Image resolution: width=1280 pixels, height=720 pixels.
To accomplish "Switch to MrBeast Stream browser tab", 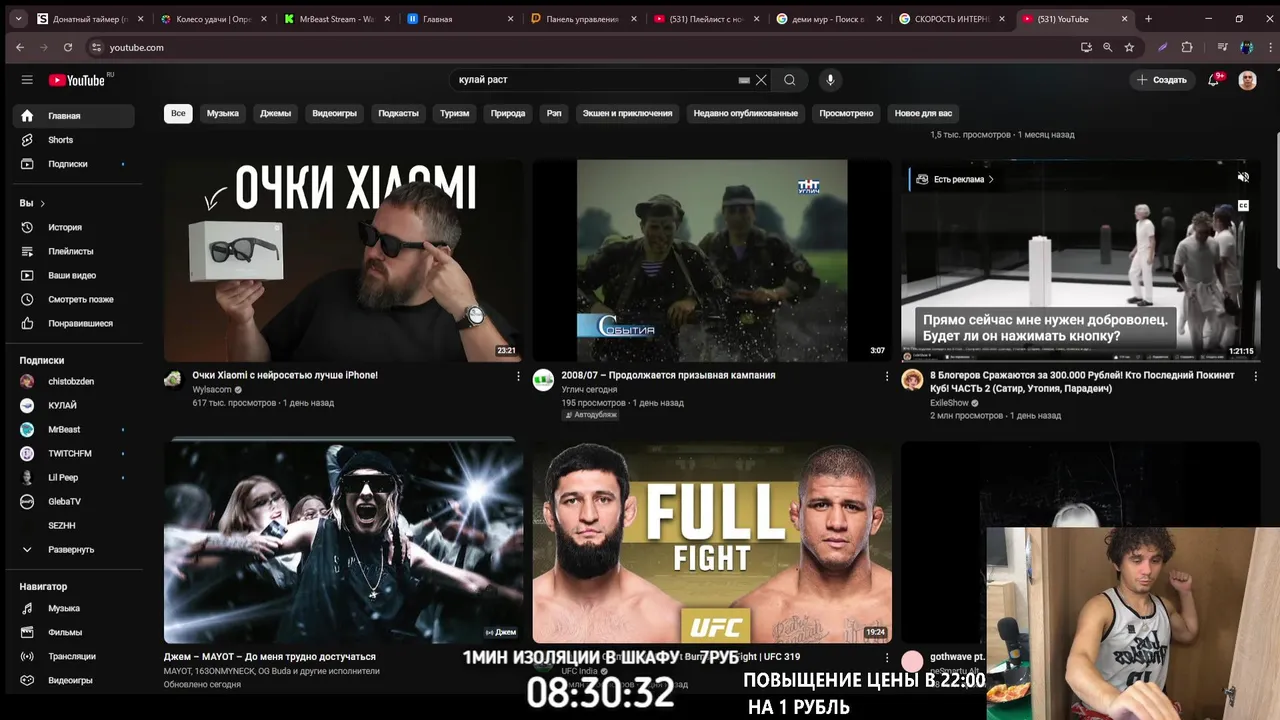I will pos(336,19).
